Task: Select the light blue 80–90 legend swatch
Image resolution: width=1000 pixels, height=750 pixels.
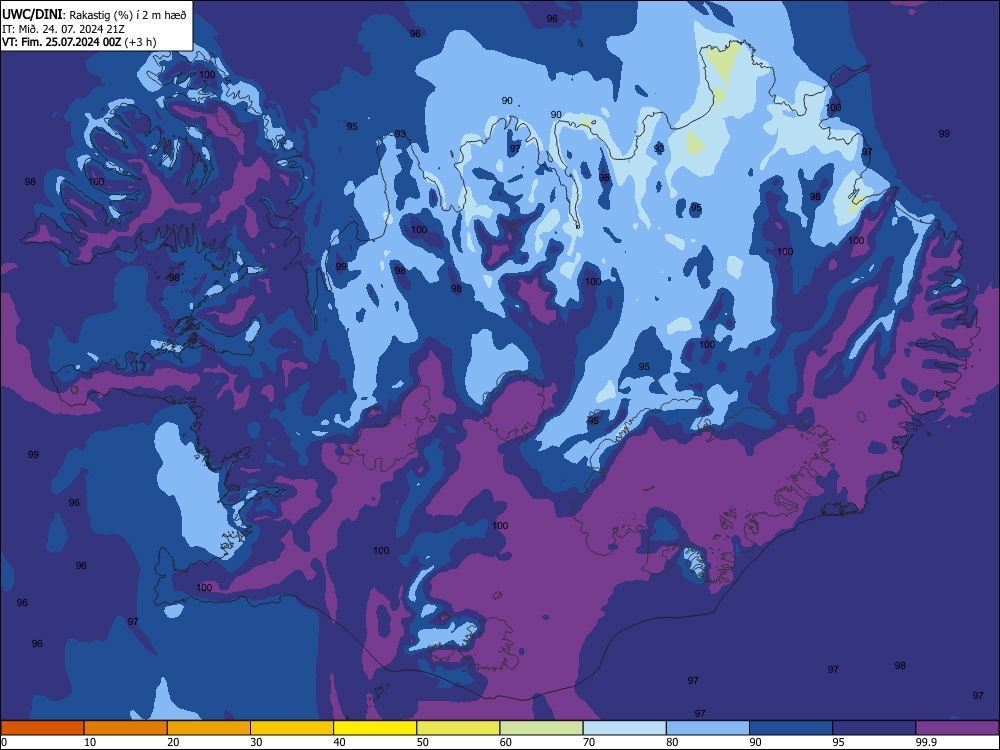Action: click(708, 728)
